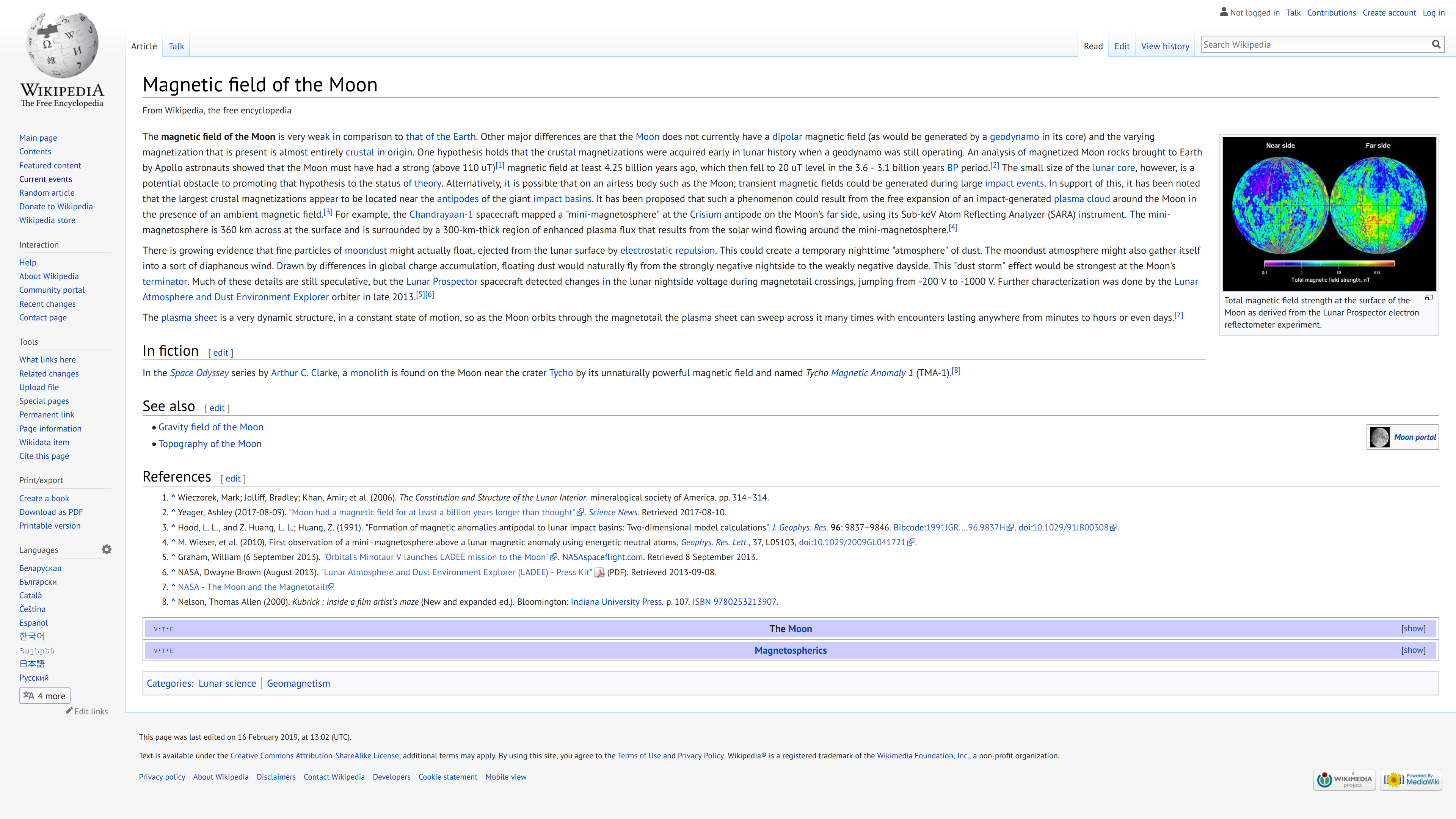Click Mobile view footer link

506,777
